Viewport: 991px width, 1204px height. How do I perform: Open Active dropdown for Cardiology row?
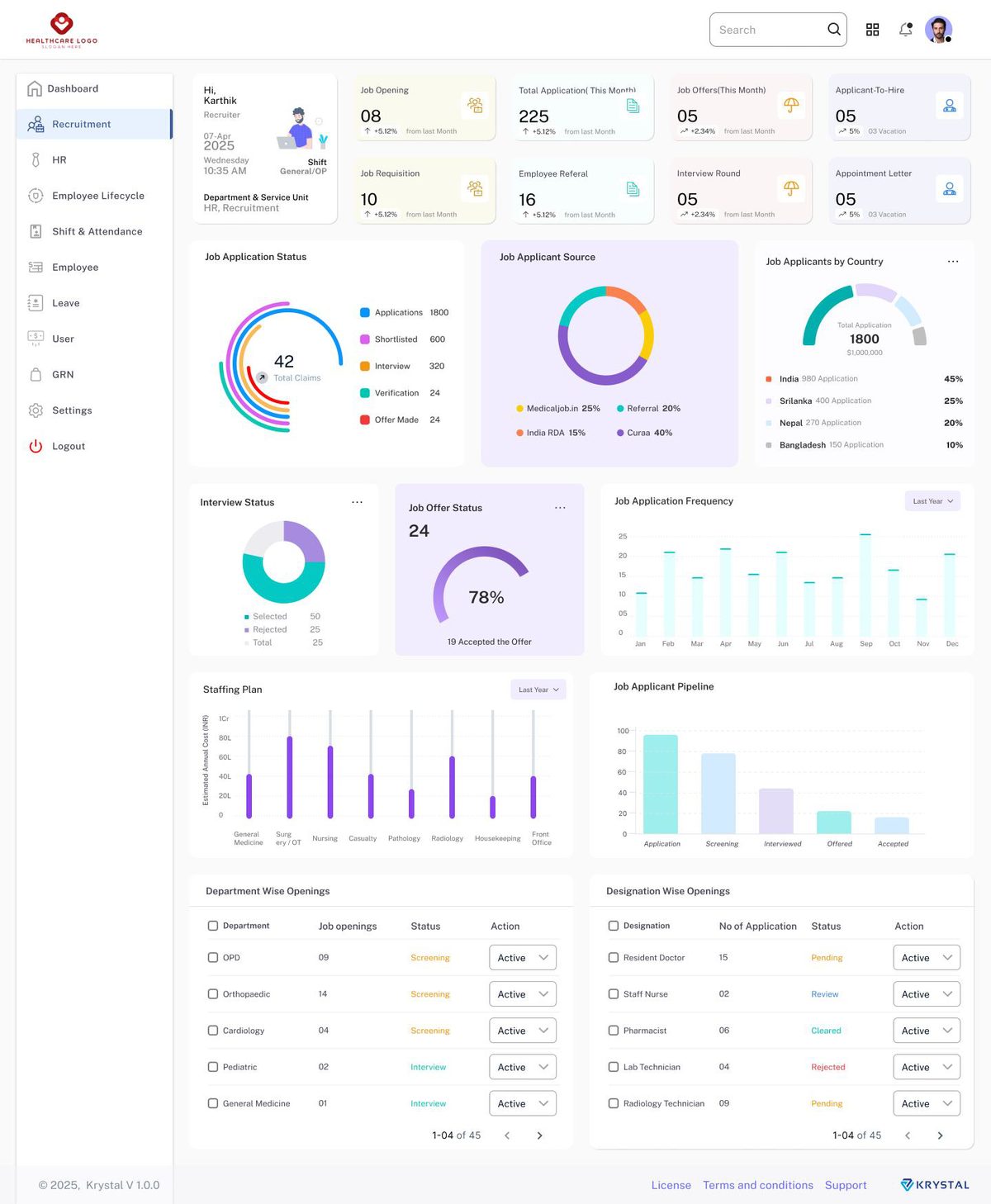(523, 1031)
